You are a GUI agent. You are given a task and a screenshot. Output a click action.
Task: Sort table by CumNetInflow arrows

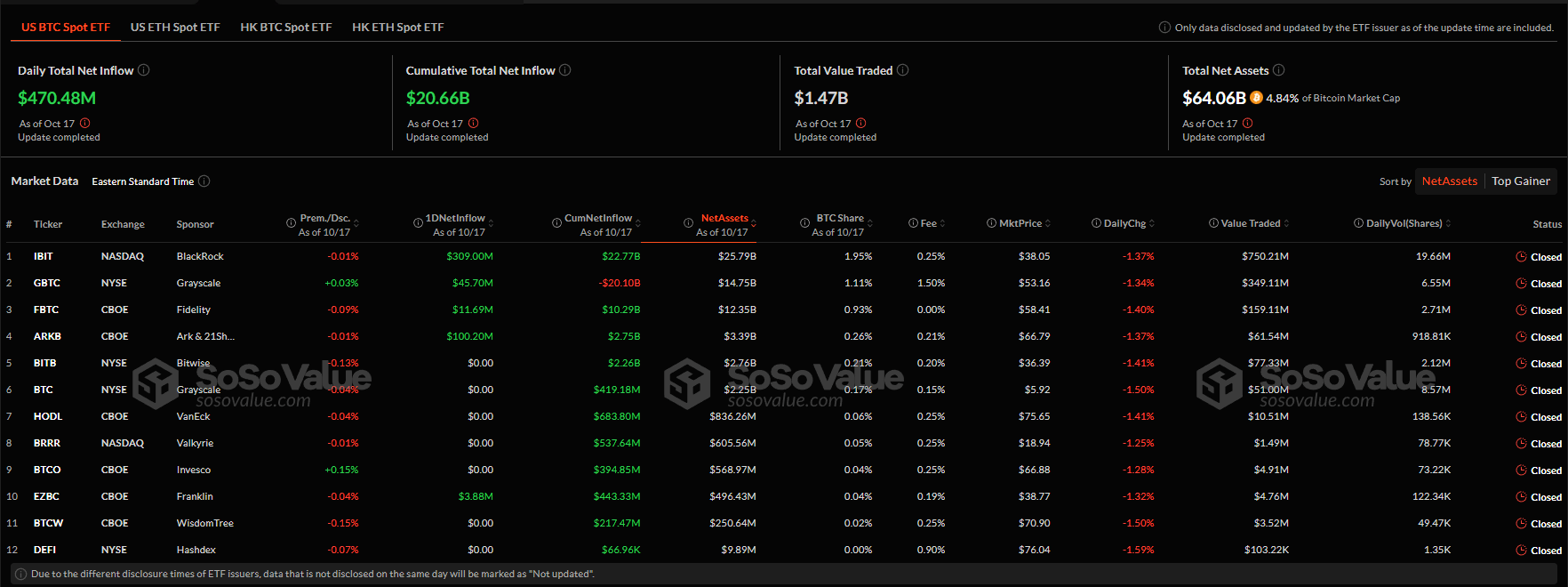638,223
